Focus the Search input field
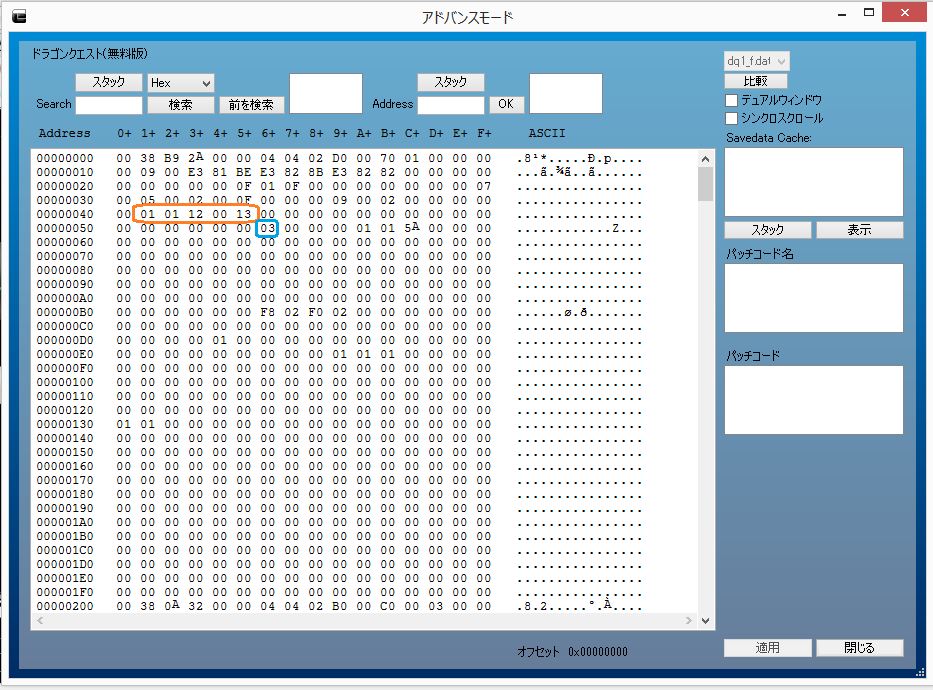The height and width of the screenshot is (690, 933). pyautogui.click(x=109, y=105)
